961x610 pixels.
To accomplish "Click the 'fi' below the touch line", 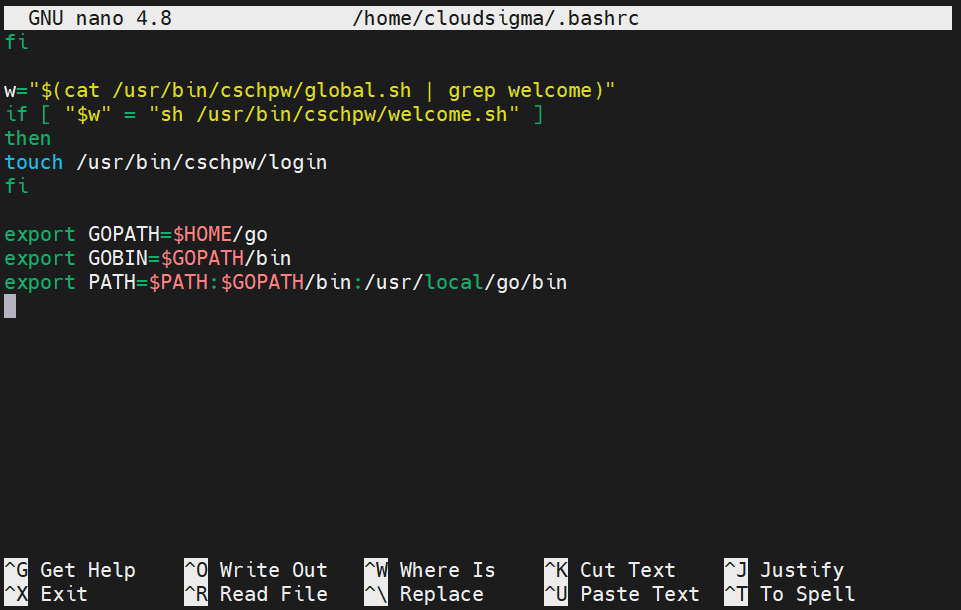I will 16,186.
